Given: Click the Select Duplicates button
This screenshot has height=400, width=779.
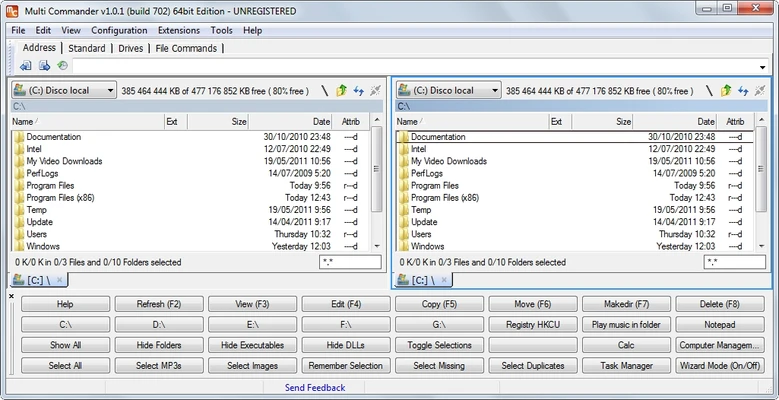Looking at the screenshot, I should point(533,366).
